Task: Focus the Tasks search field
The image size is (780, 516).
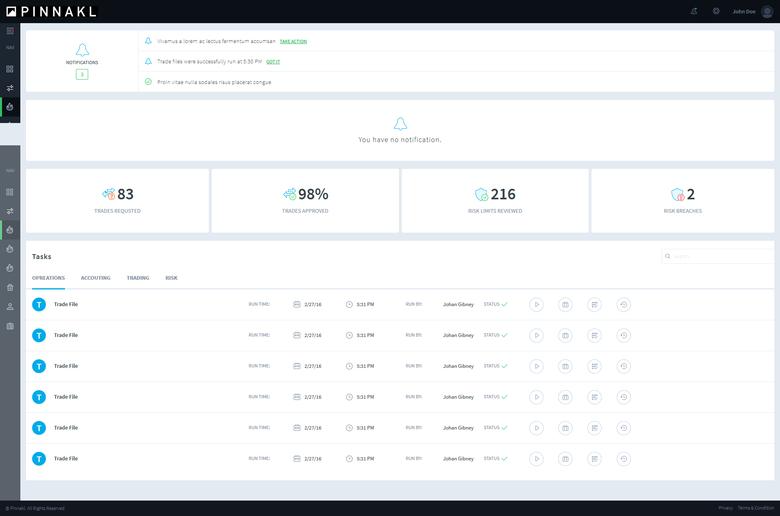Action: 717,256
